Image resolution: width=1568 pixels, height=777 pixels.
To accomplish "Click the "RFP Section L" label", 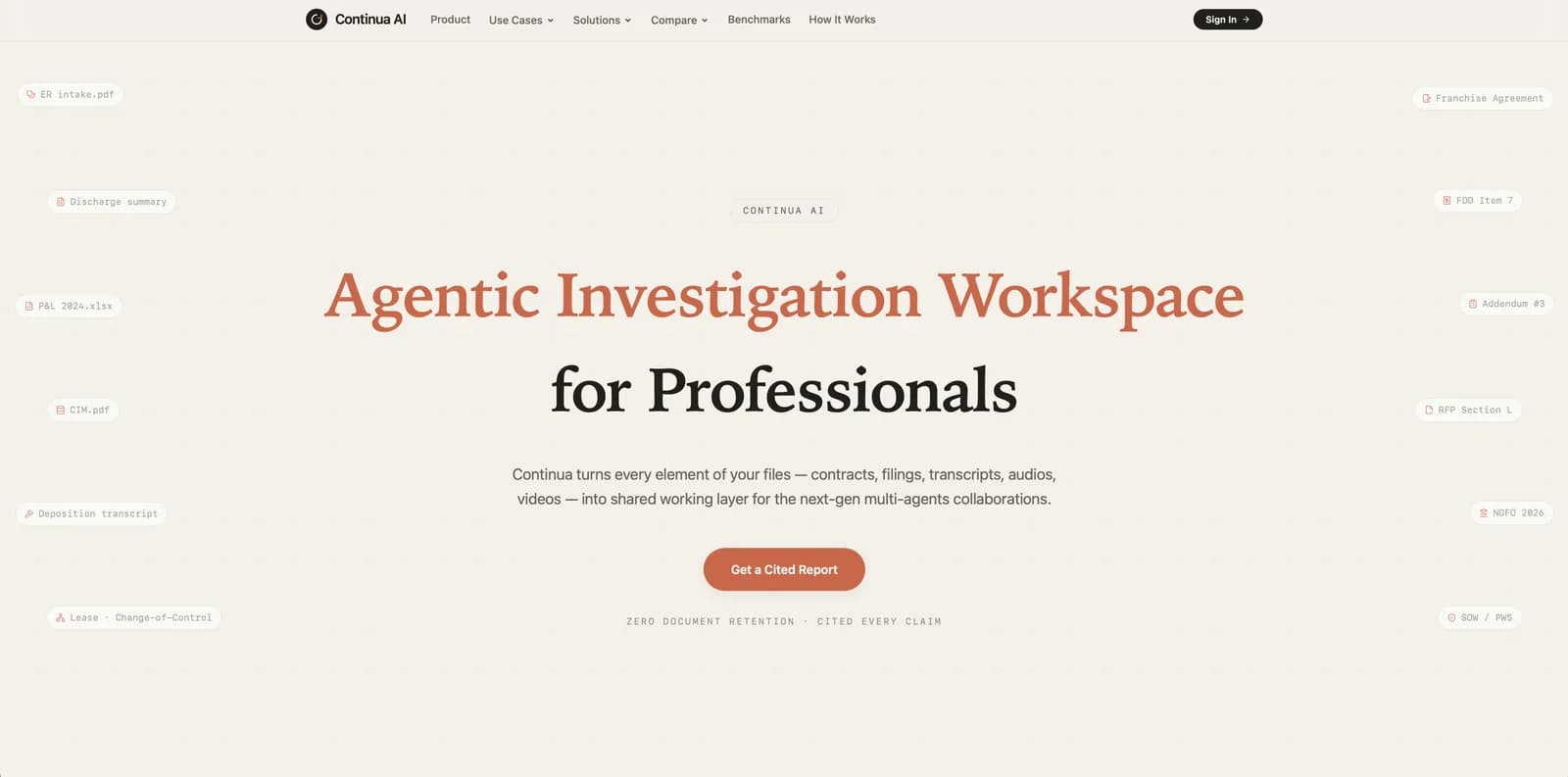I will point(1475,411).
